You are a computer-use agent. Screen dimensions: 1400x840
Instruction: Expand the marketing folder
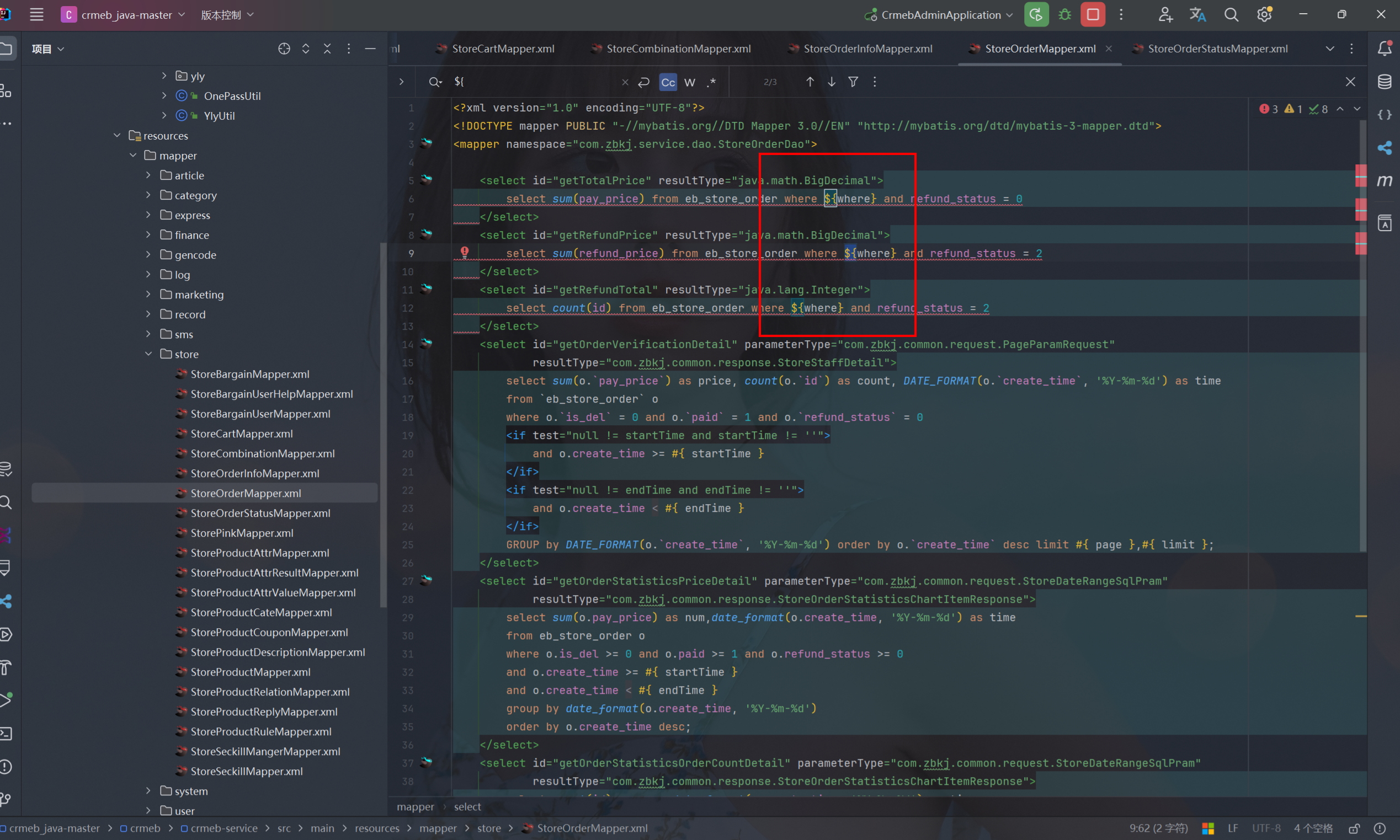(149, 295)
